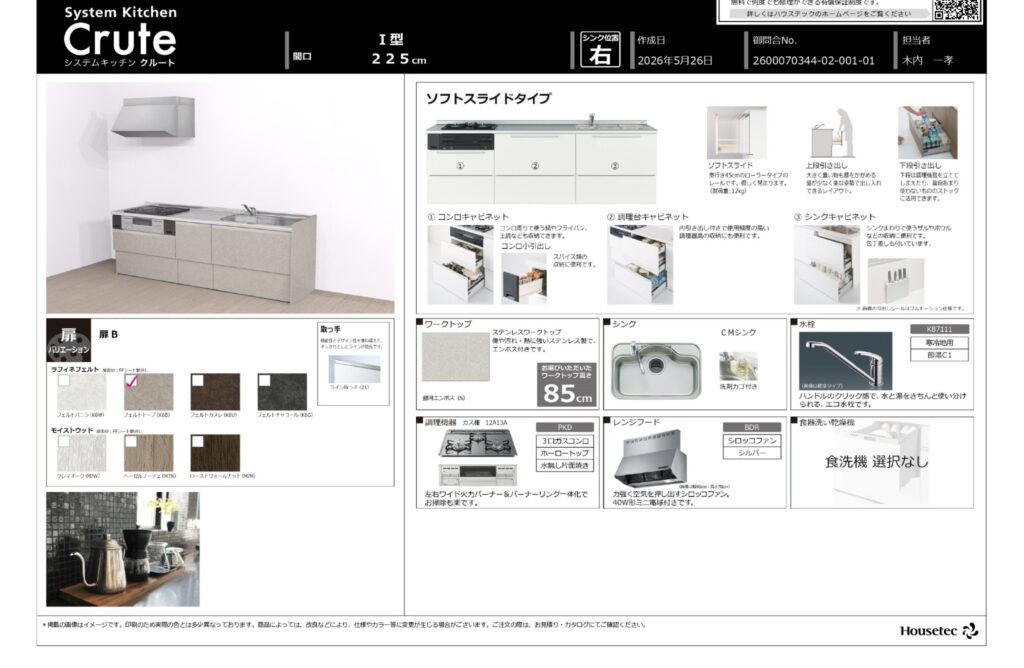Click the 銀河エンボス worktop sample swatch
The width and height of the screenshot is (1024, 668).
tap(455, 357)
